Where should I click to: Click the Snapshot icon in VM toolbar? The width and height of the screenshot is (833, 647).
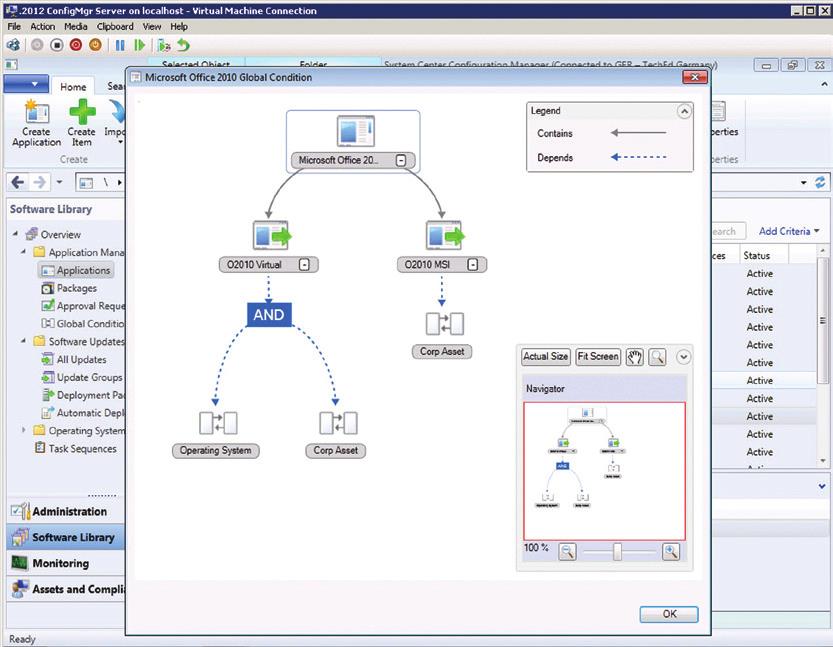[164, 46]
